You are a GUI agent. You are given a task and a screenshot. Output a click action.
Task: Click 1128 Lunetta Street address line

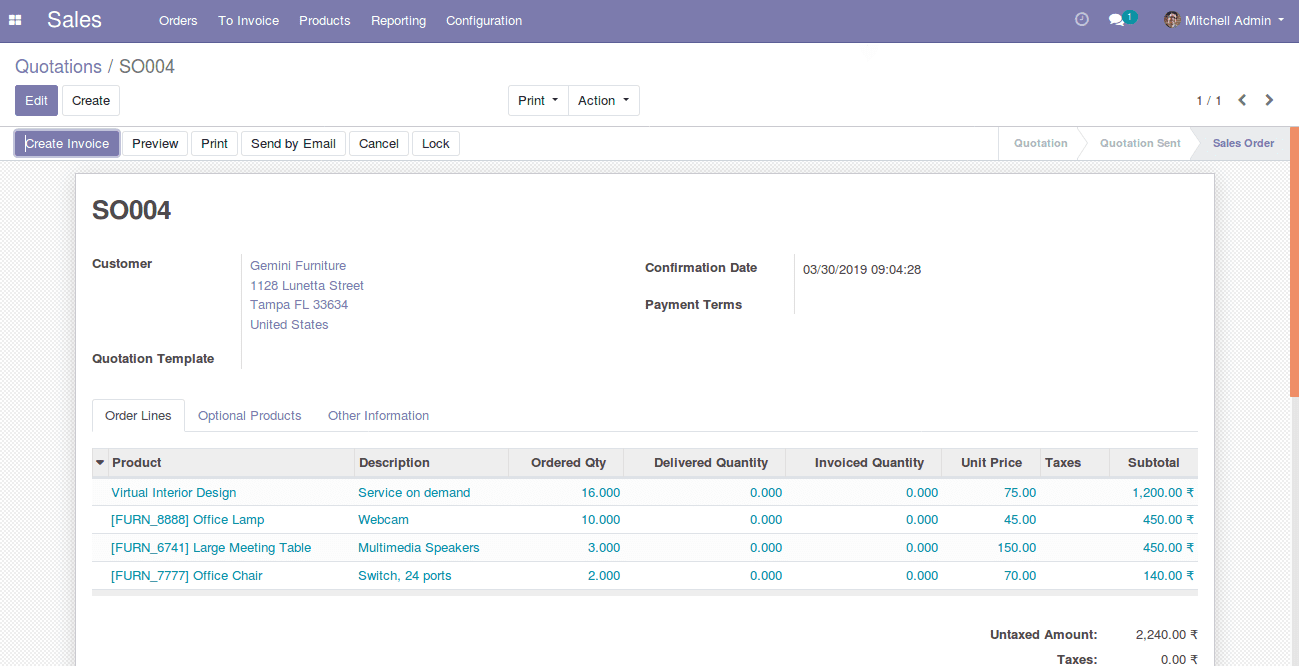pos(306,286)
